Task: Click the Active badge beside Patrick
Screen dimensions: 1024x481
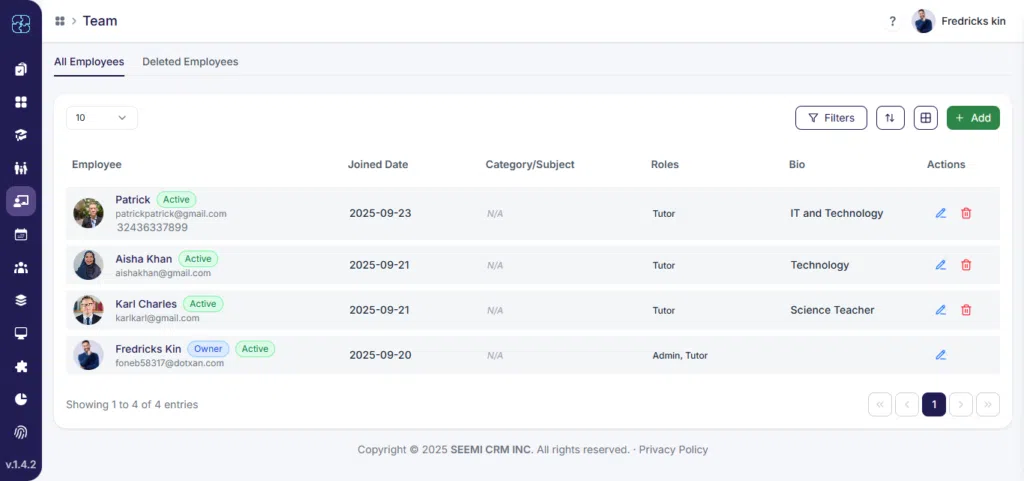Action: click(176, 200)
